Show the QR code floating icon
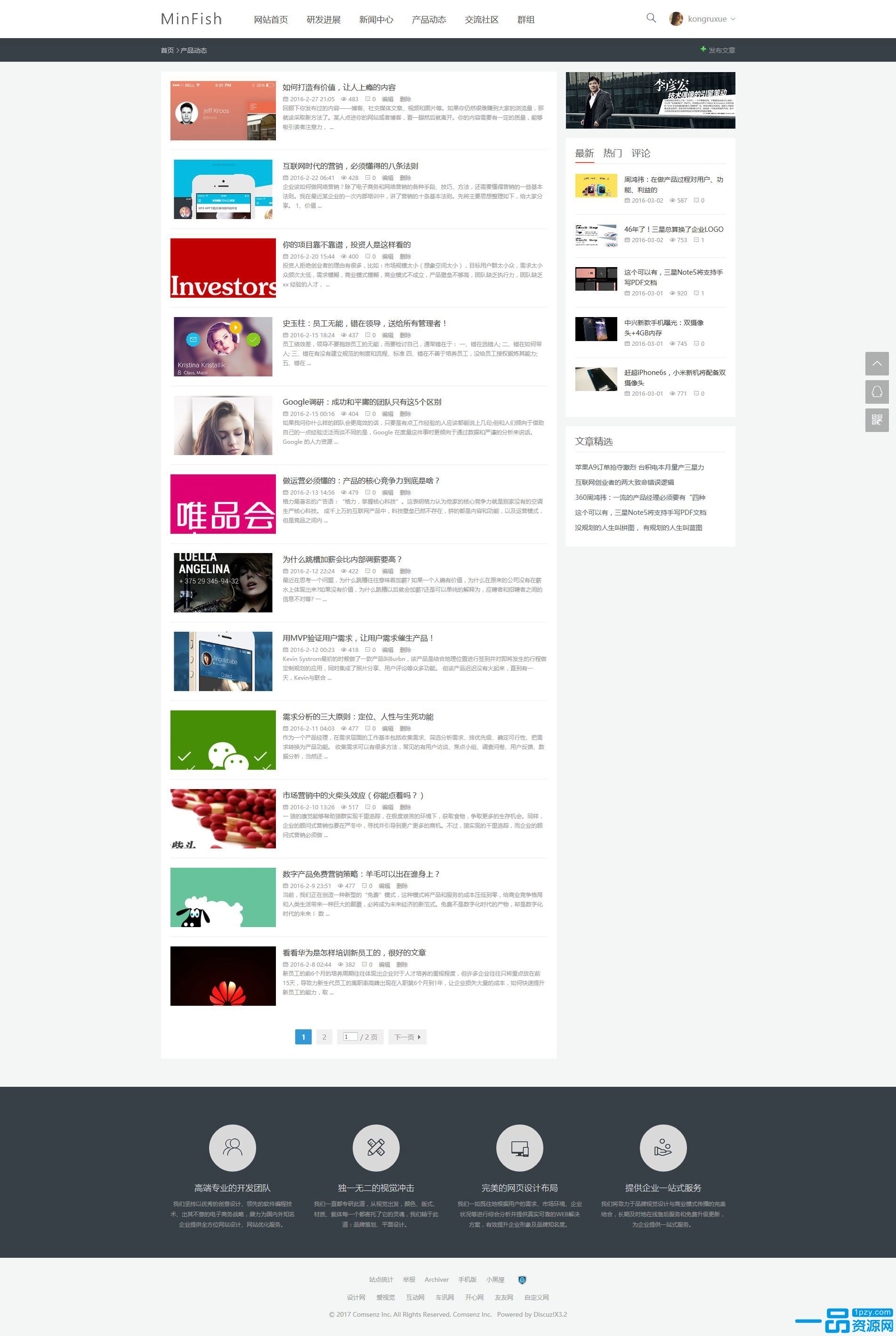 click(877, 420)
